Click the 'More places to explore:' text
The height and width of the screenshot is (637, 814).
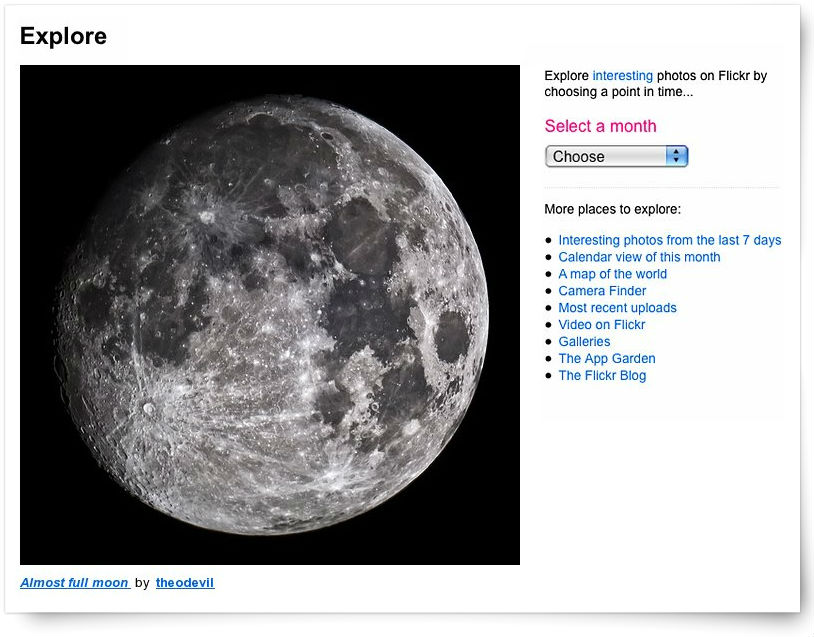612,210
